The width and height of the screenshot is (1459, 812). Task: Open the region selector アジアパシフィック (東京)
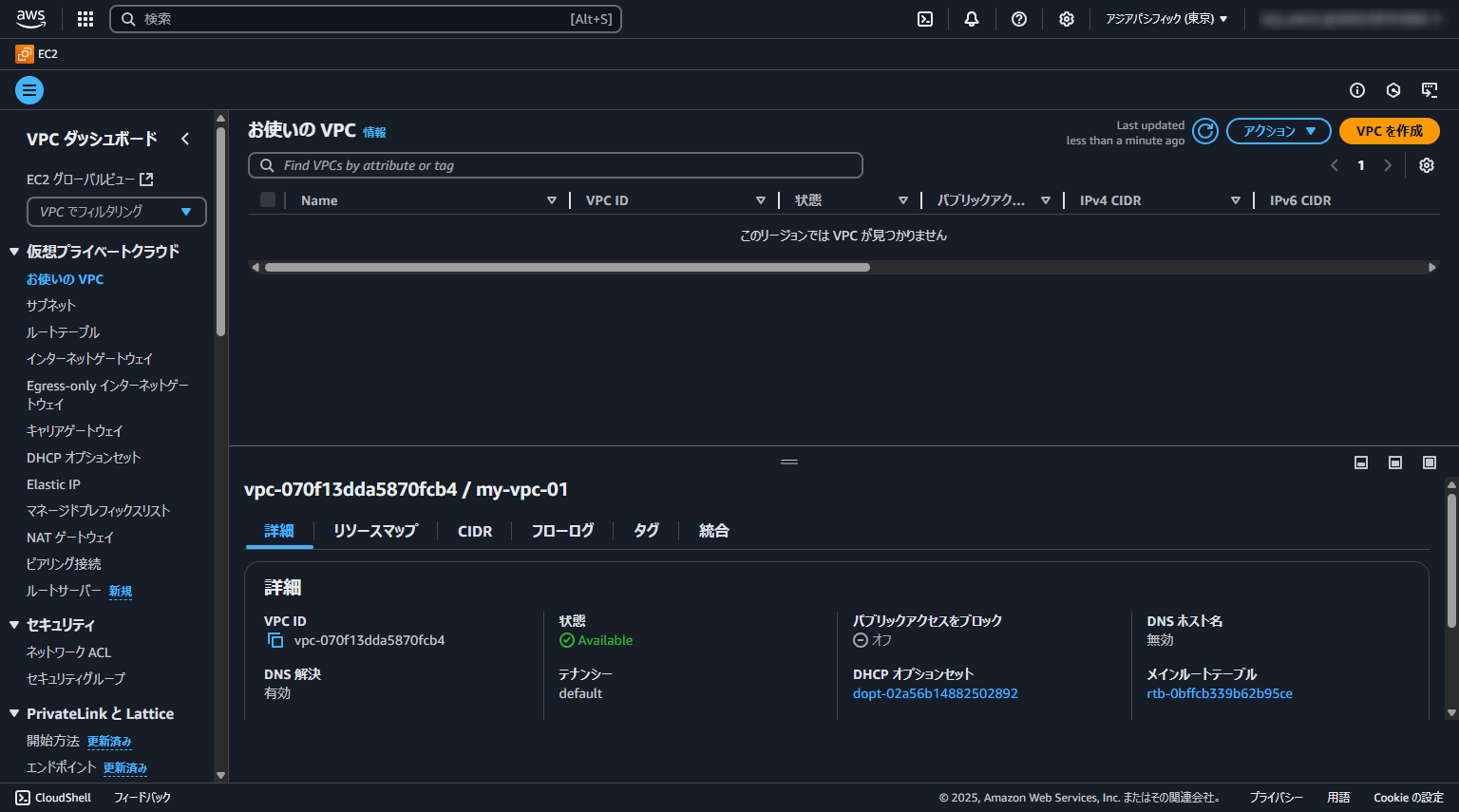click(x=1166, y=19)
